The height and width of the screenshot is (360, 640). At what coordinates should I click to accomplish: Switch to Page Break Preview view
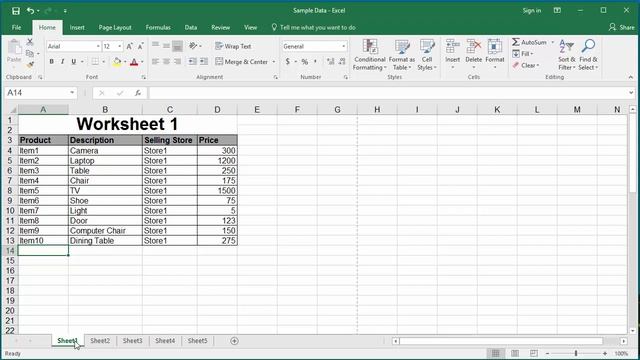(x=533, y=353)
